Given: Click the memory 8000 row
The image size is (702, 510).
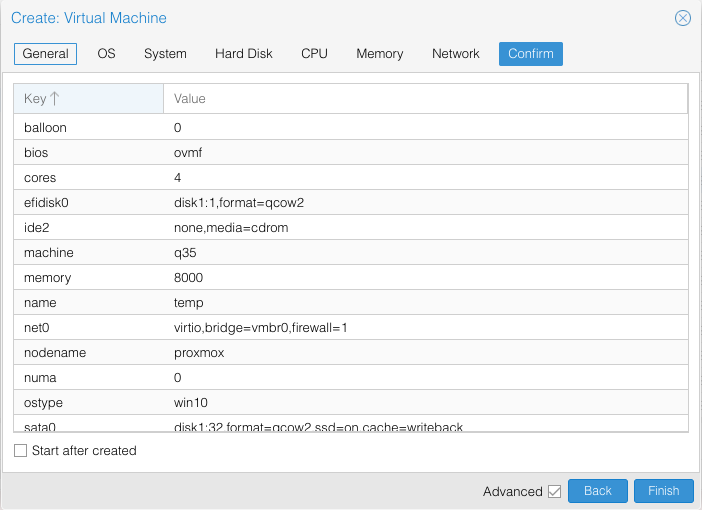Looking at the screenshot, I should (x=350, y=278).
